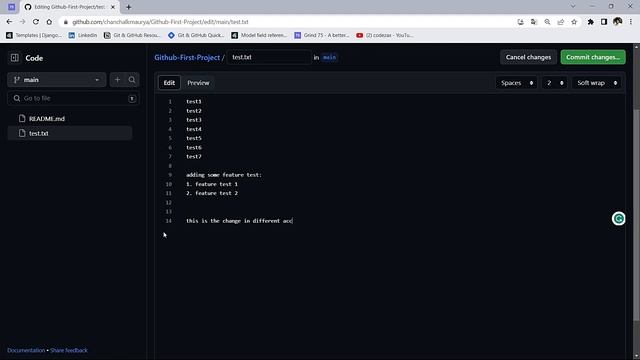Open the LinkedIn bookmark
Viewport: 640px width, 360px height.
(83, 36)
